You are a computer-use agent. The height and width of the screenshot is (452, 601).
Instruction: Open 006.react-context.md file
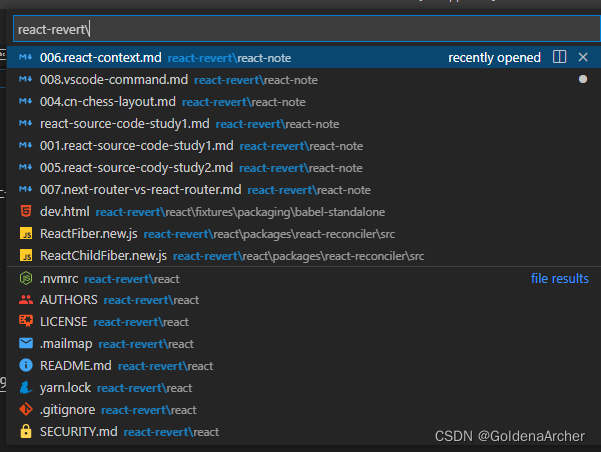[x=100, y=58]
